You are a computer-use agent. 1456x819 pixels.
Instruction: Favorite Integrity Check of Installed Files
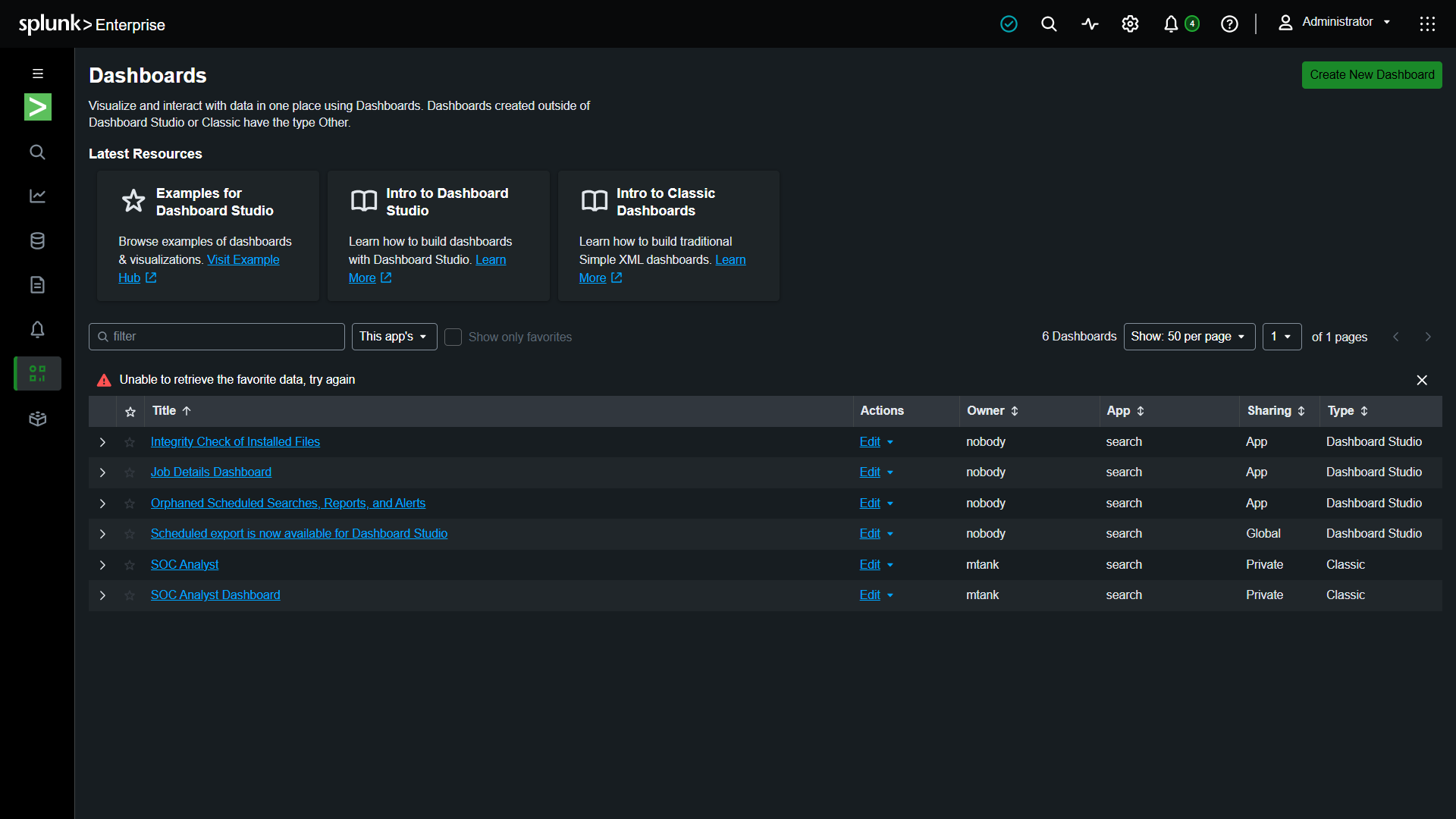click(130, 442)
